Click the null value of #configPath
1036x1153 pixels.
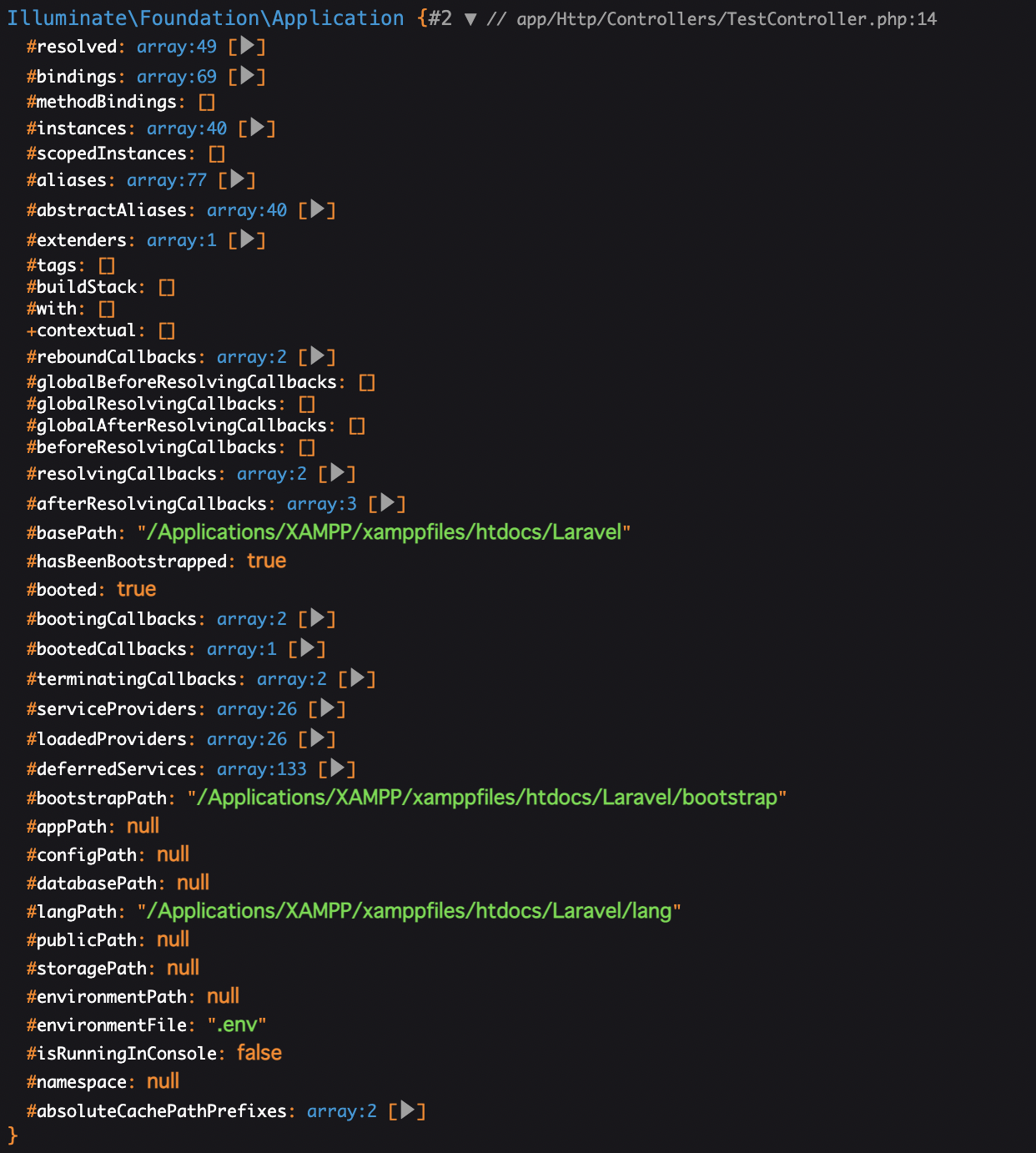point(174,854)
